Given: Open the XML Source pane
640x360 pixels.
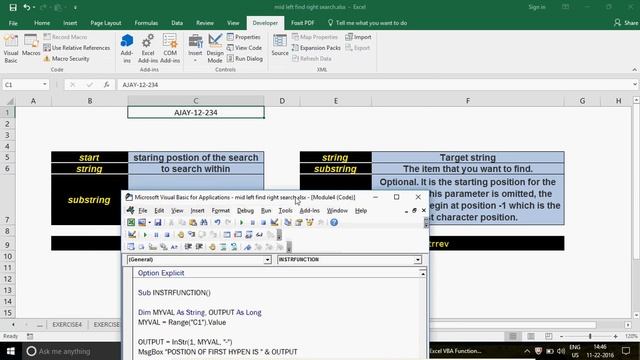Looking at the screenshot, I should tap(280, 46).
